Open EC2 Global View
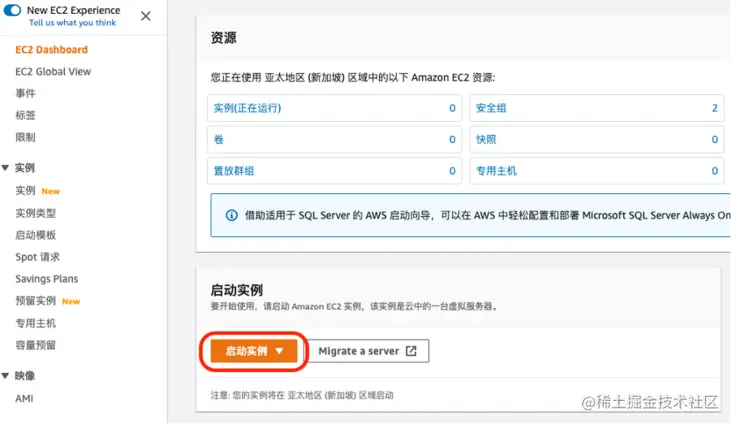The image size is (732, 424). (53, 71)
